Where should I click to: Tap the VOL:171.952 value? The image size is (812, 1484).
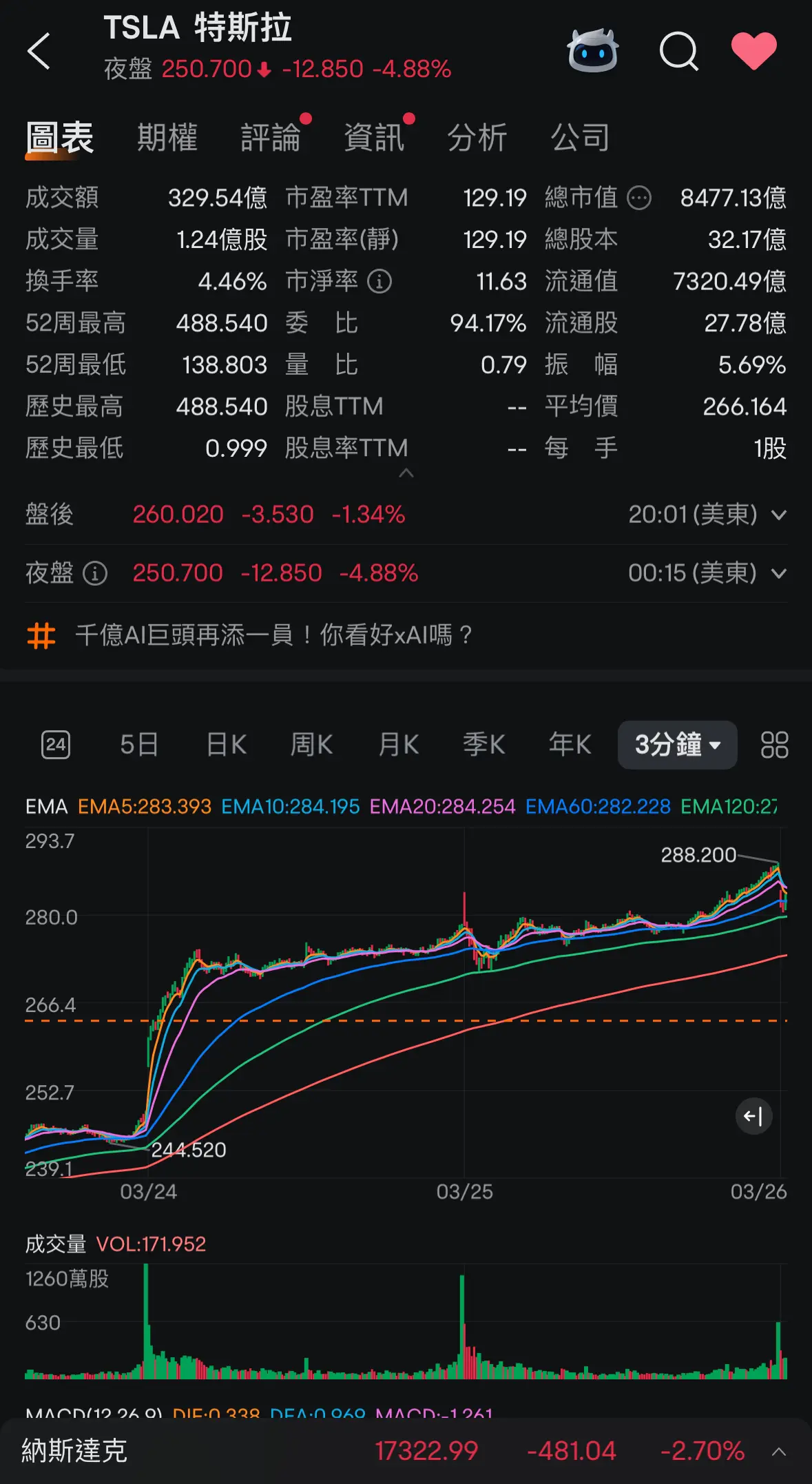click(x=151, y=1244)
